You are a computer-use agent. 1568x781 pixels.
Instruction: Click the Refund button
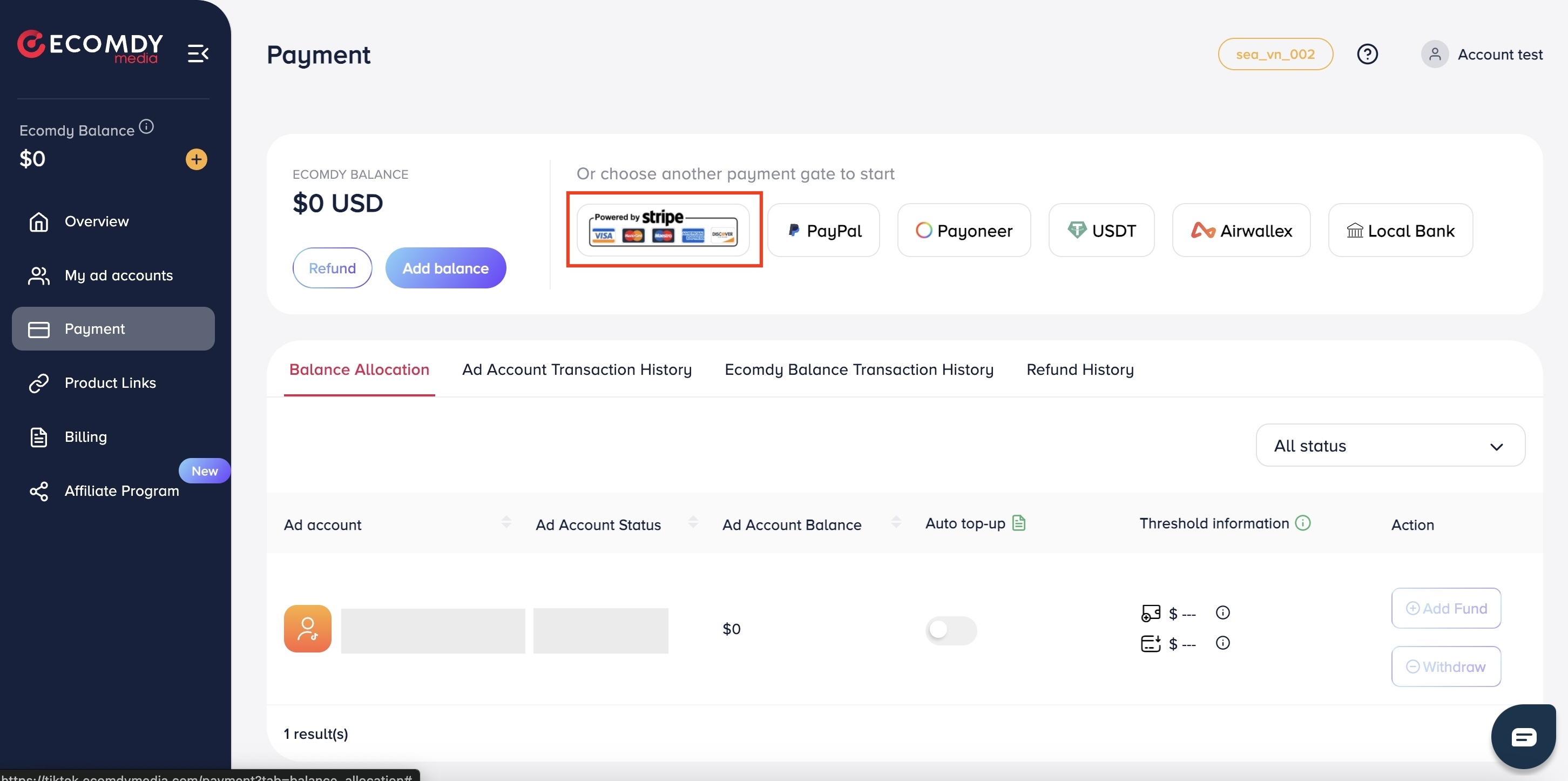coord(332,267)
